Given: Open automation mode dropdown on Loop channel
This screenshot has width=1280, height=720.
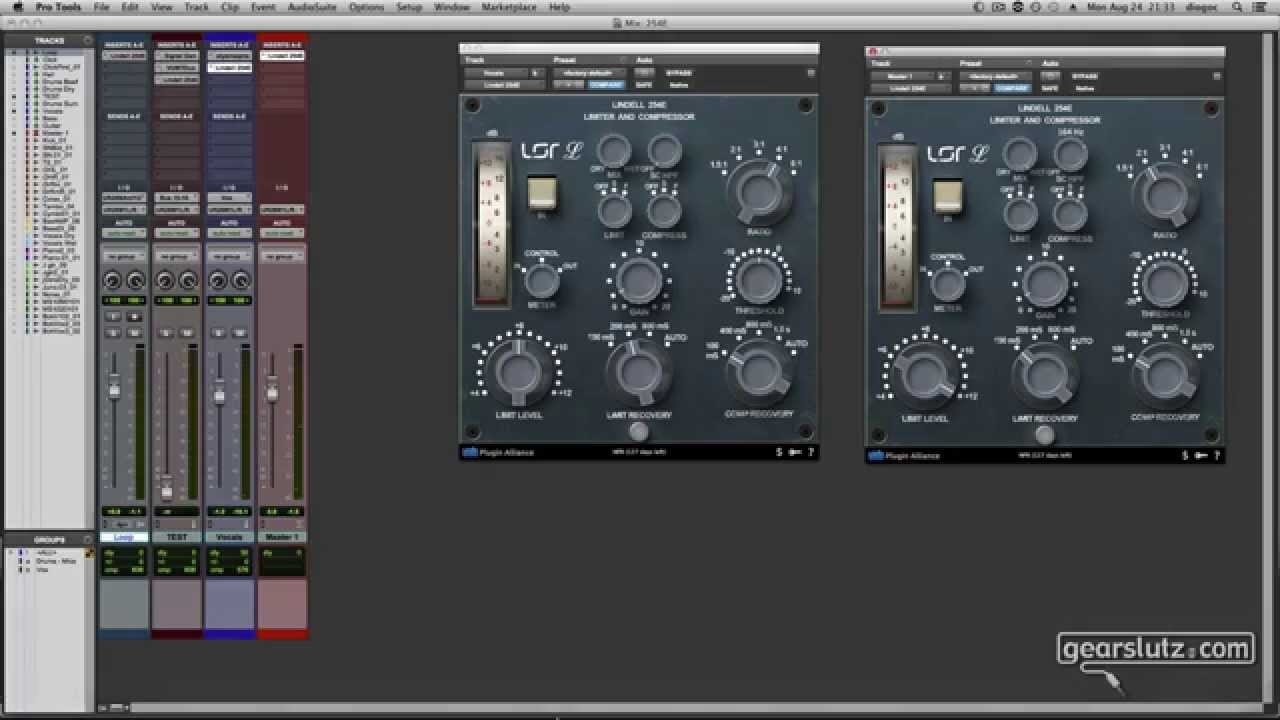Looking at the screenshot, I should (124, 233).
